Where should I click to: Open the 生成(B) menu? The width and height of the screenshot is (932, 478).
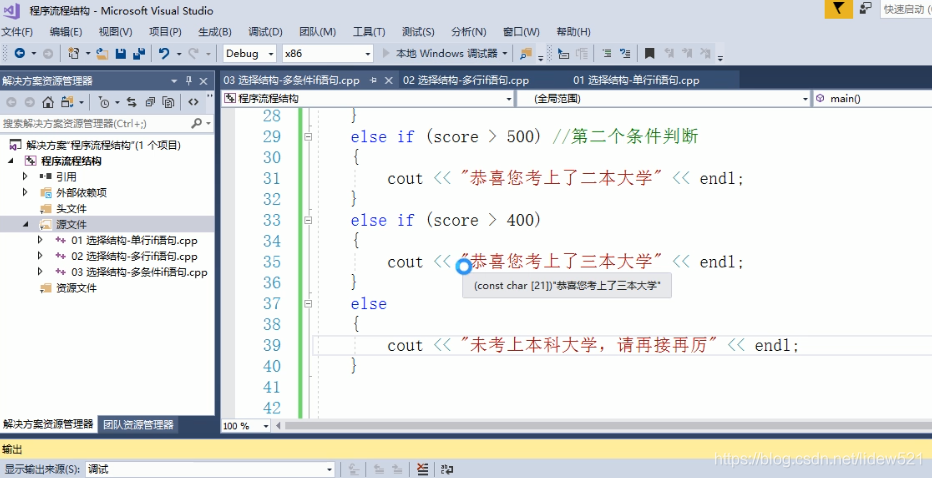215,32
